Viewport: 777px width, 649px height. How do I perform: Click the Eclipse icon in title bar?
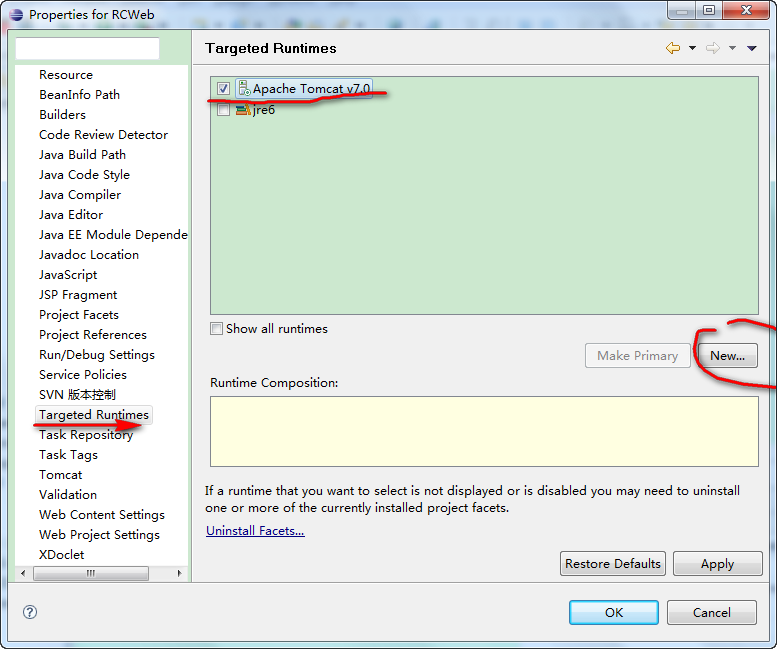click(16, 14)
